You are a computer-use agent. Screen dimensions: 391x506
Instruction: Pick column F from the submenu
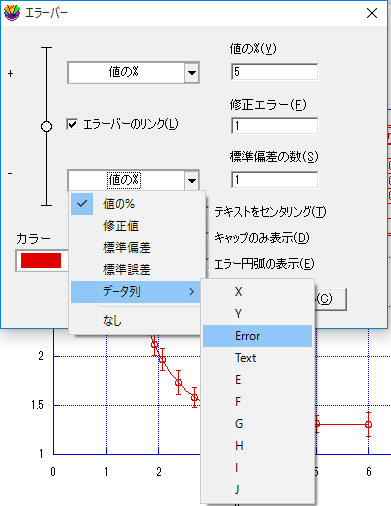257,402
